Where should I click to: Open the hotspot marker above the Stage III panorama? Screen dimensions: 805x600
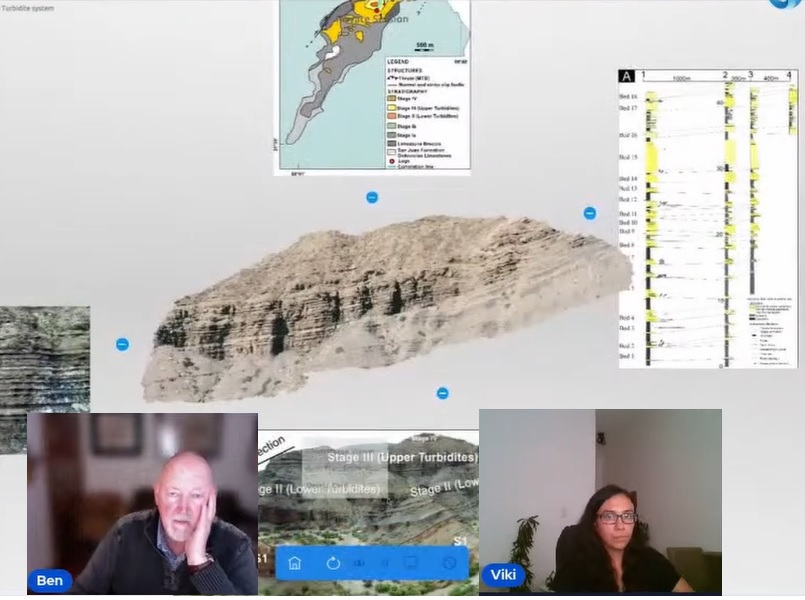click(x=443, y=393)
